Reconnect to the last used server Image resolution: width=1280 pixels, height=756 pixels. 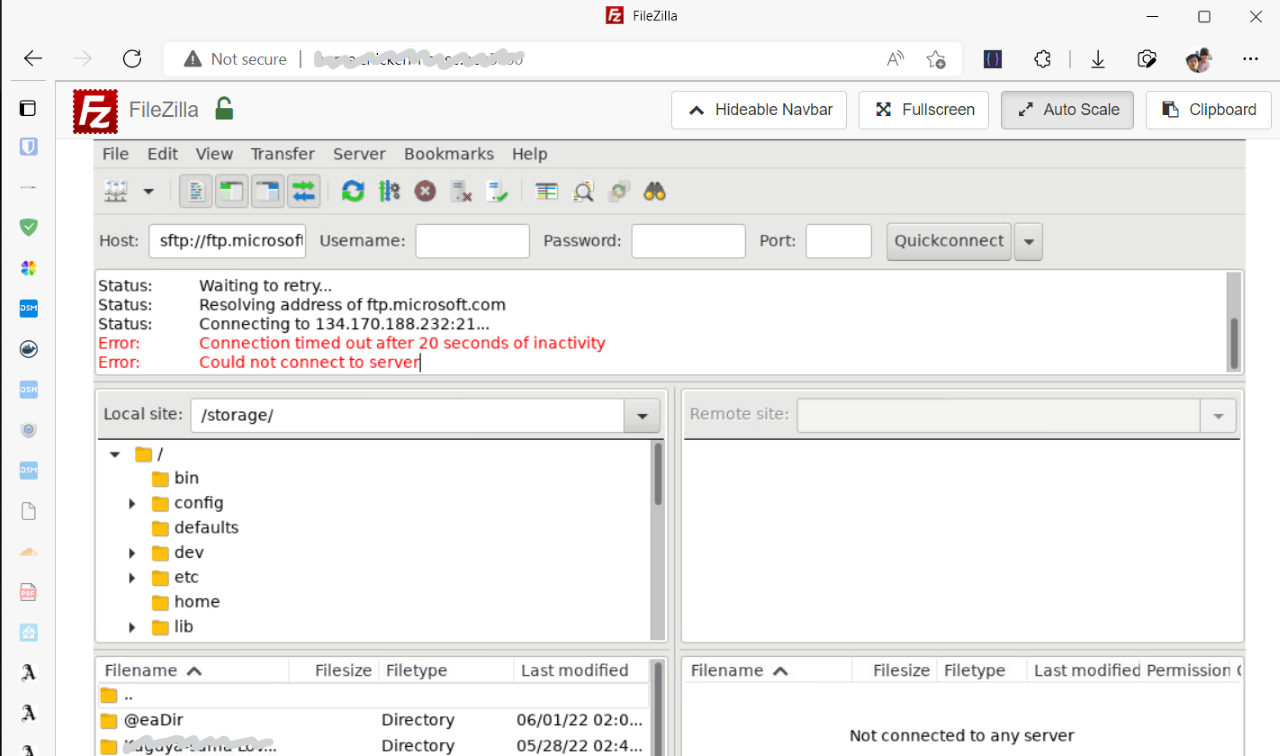click(497, 191)
